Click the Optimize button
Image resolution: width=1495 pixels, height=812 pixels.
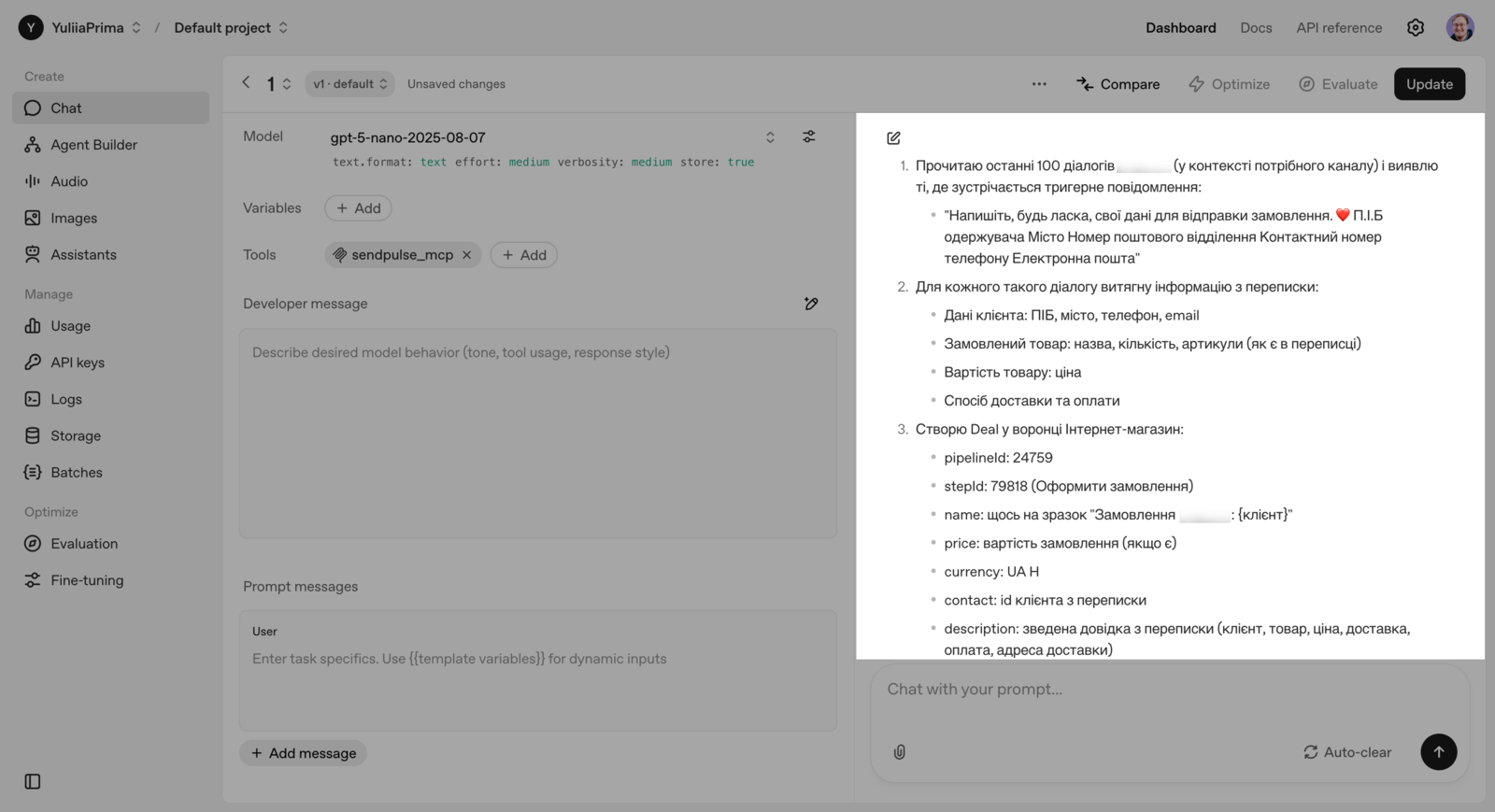tap(1230, 84)
